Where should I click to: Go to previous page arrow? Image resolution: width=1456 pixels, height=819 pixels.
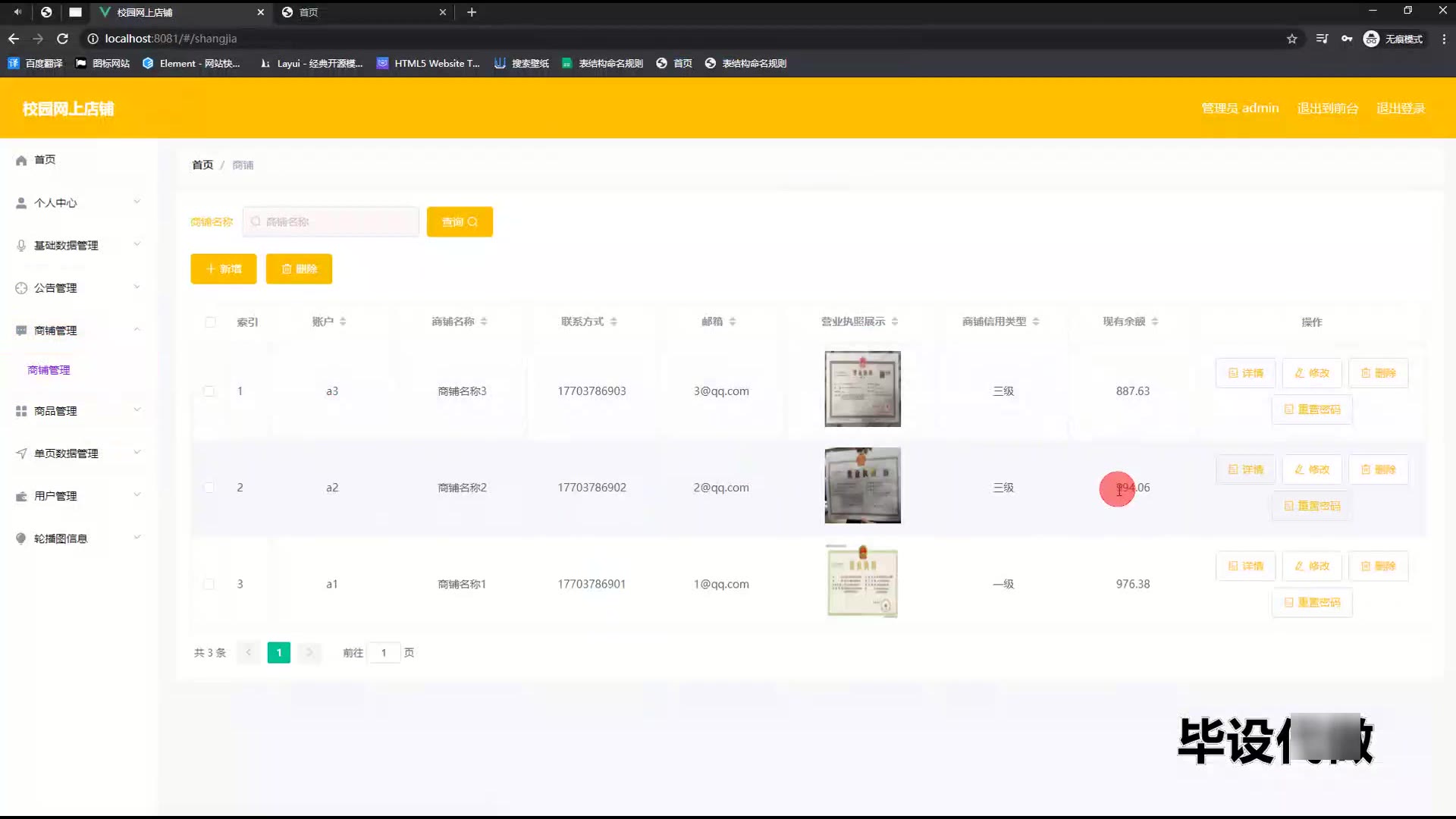248,652
